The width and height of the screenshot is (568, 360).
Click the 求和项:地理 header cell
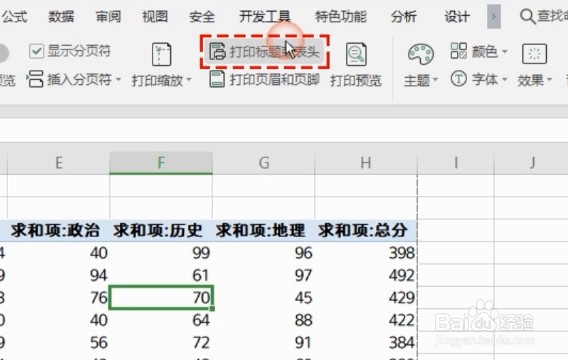(264, 230)
